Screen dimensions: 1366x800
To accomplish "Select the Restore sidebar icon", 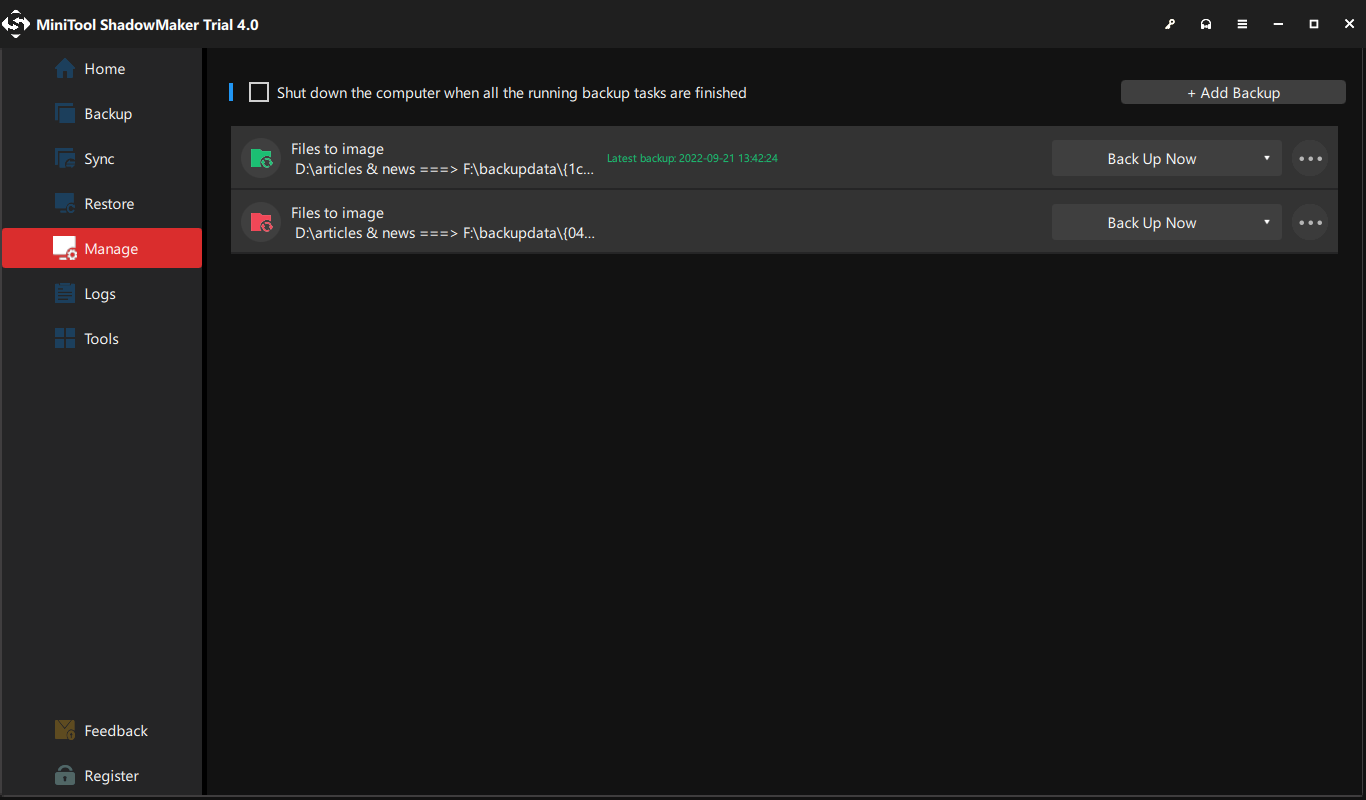I will [64, 203].
